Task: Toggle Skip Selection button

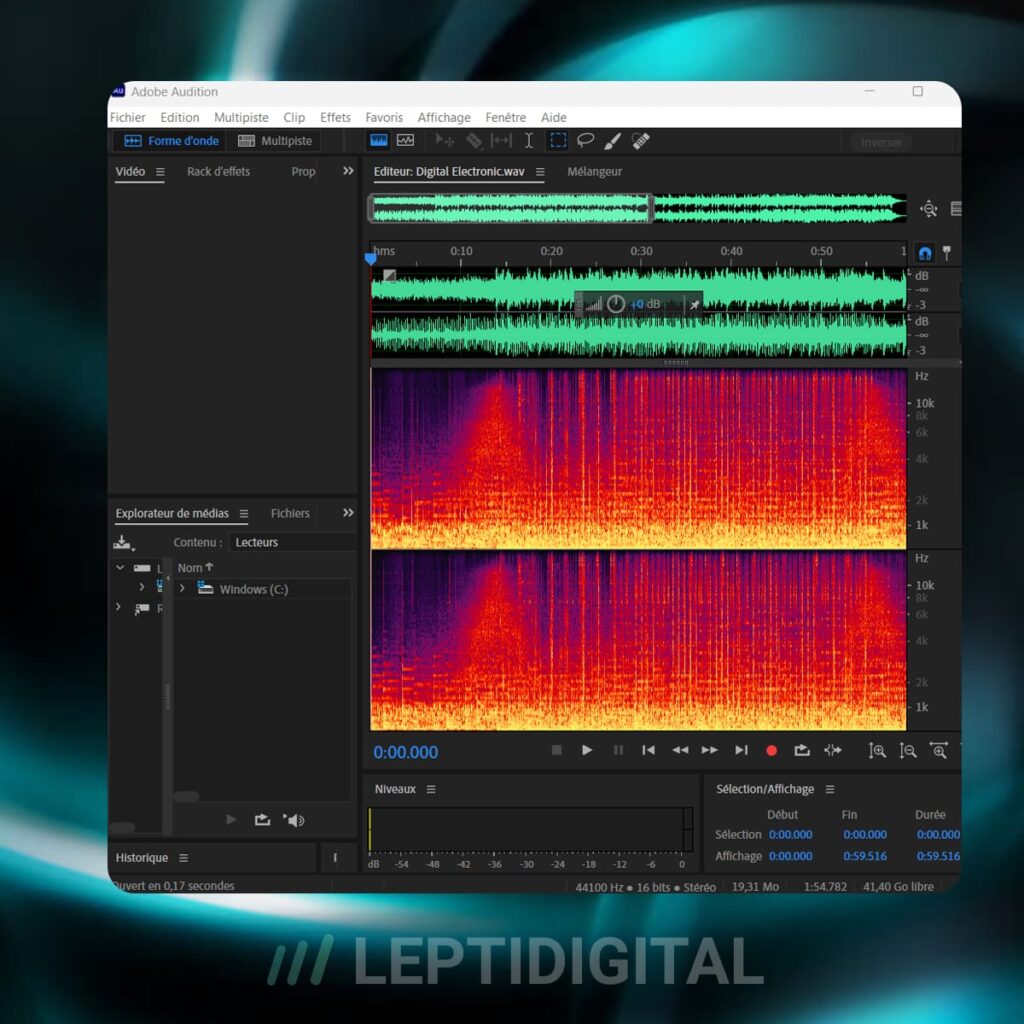Action: pos(833,750)
